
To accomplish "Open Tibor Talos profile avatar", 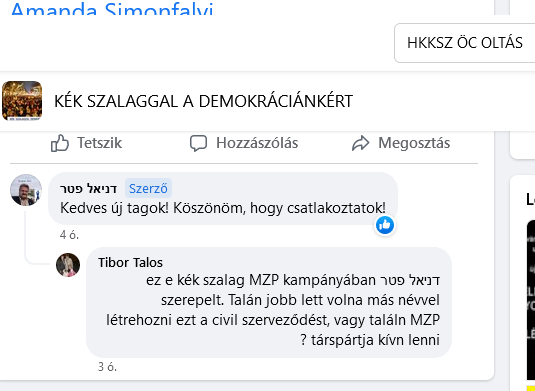I will click(x=68, y=265).
